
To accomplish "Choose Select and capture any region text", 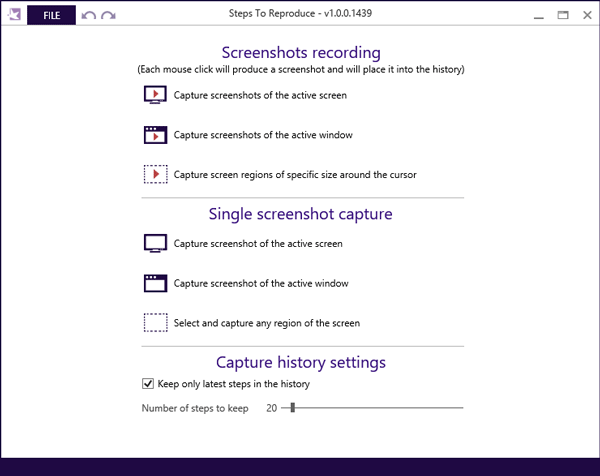I will 267,323.
